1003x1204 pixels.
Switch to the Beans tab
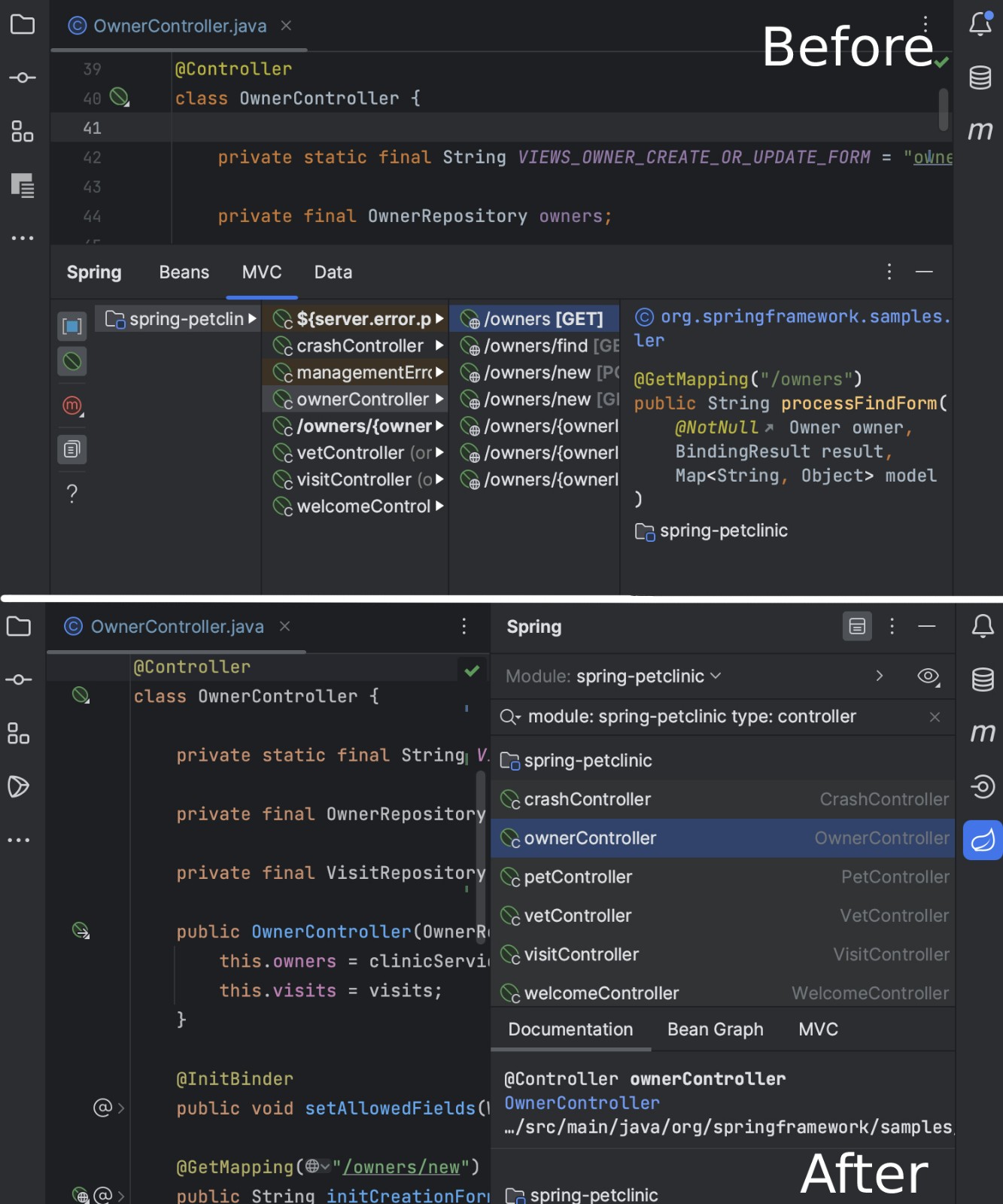click(184, 272)
